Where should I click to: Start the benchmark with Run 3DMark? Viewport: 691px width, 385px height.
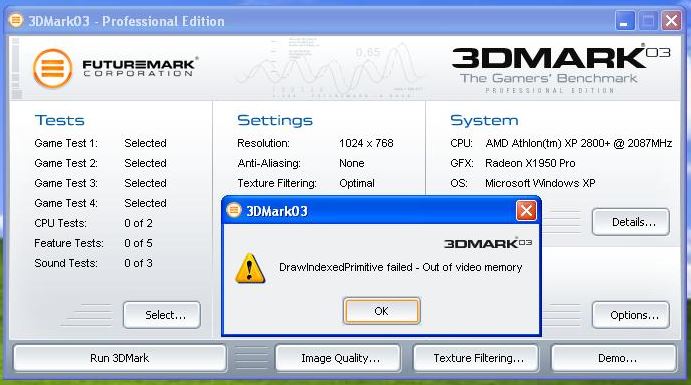click(x=119, y=358)
